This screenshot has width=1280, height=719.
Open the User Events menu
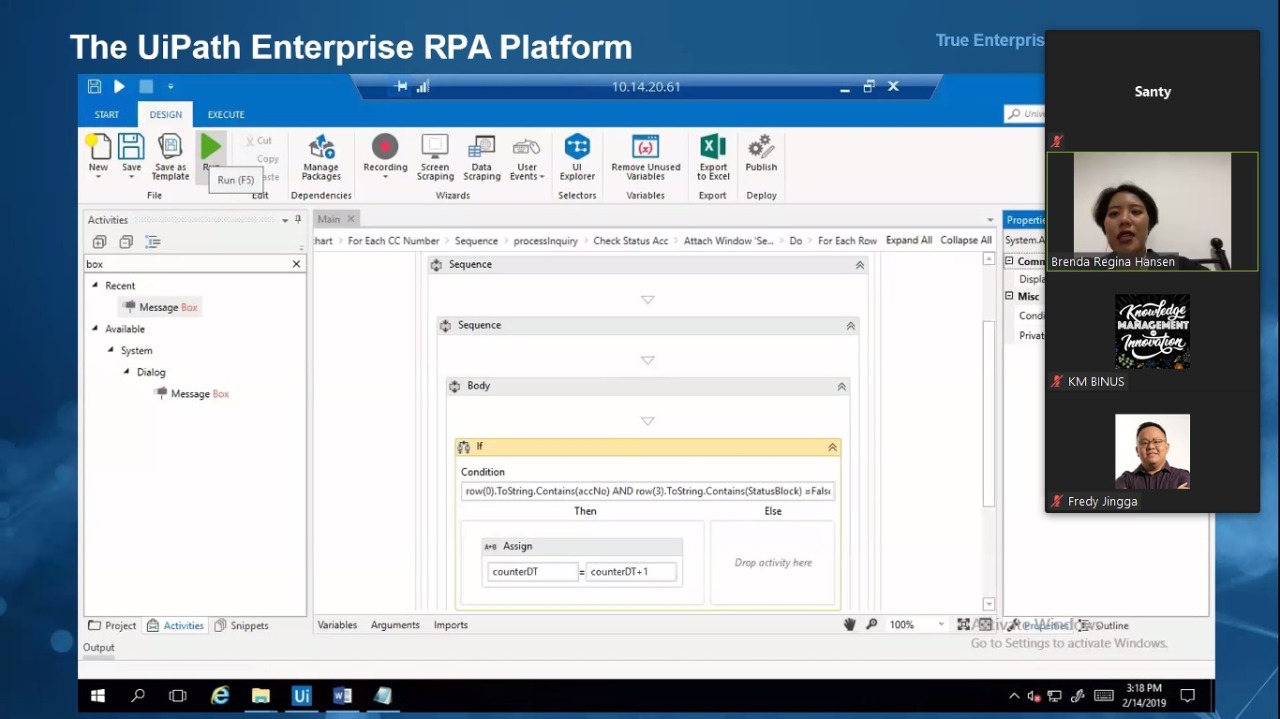pos(527,158)
